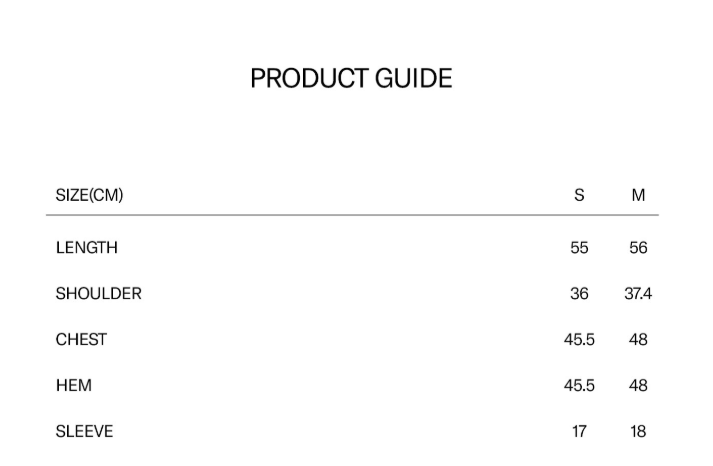Select the SIZE(CM) header label

coord(90,195)
